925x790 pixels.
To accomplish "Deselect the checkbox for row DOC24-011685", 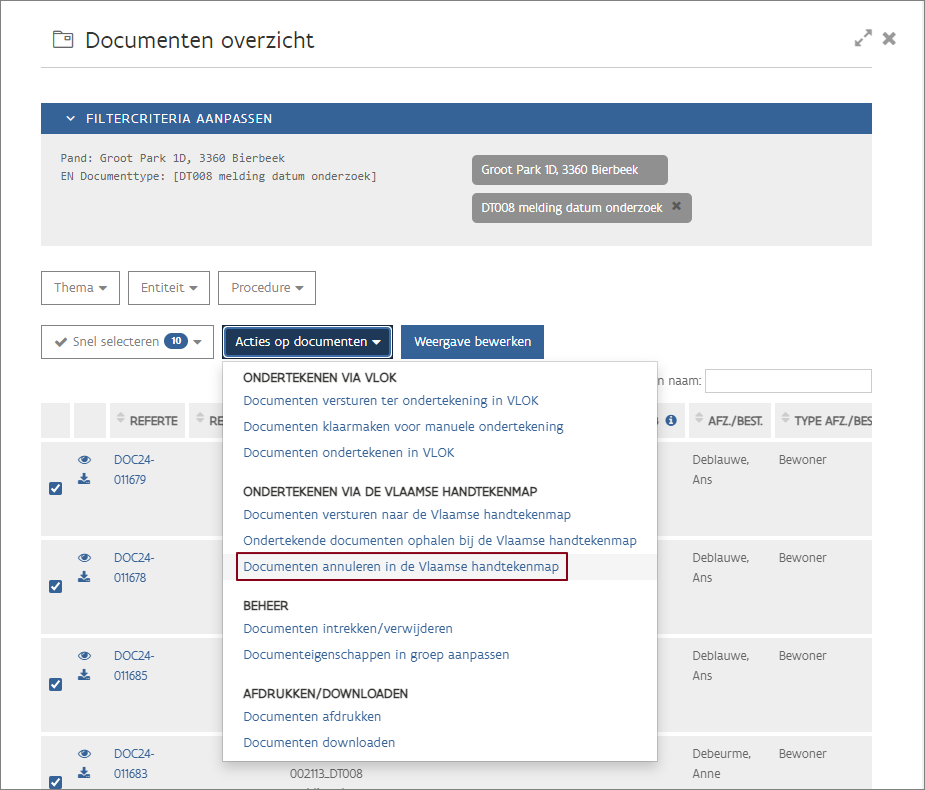I will (x=56, y=685).
